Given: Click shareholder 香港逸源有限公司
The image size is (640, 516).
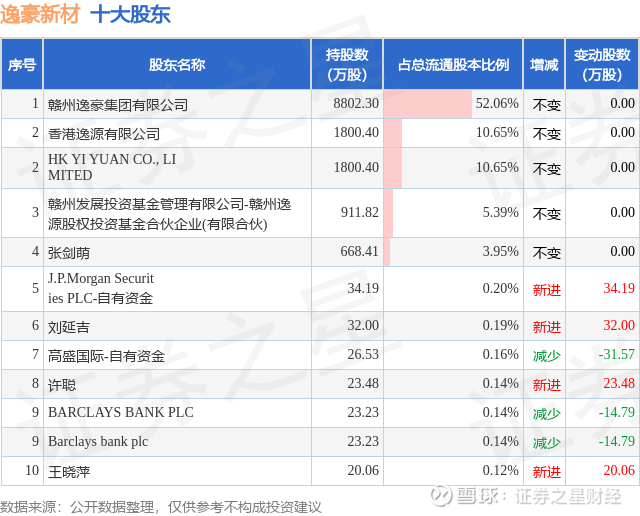Looking at the screenshot, I should pyautogui.click(x=104, y=133).
